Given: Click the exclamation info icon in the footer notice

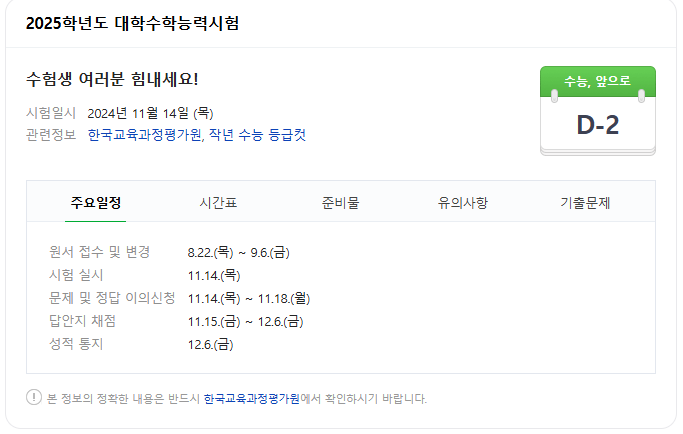Looking at the screenshot, I should (34, 398).
